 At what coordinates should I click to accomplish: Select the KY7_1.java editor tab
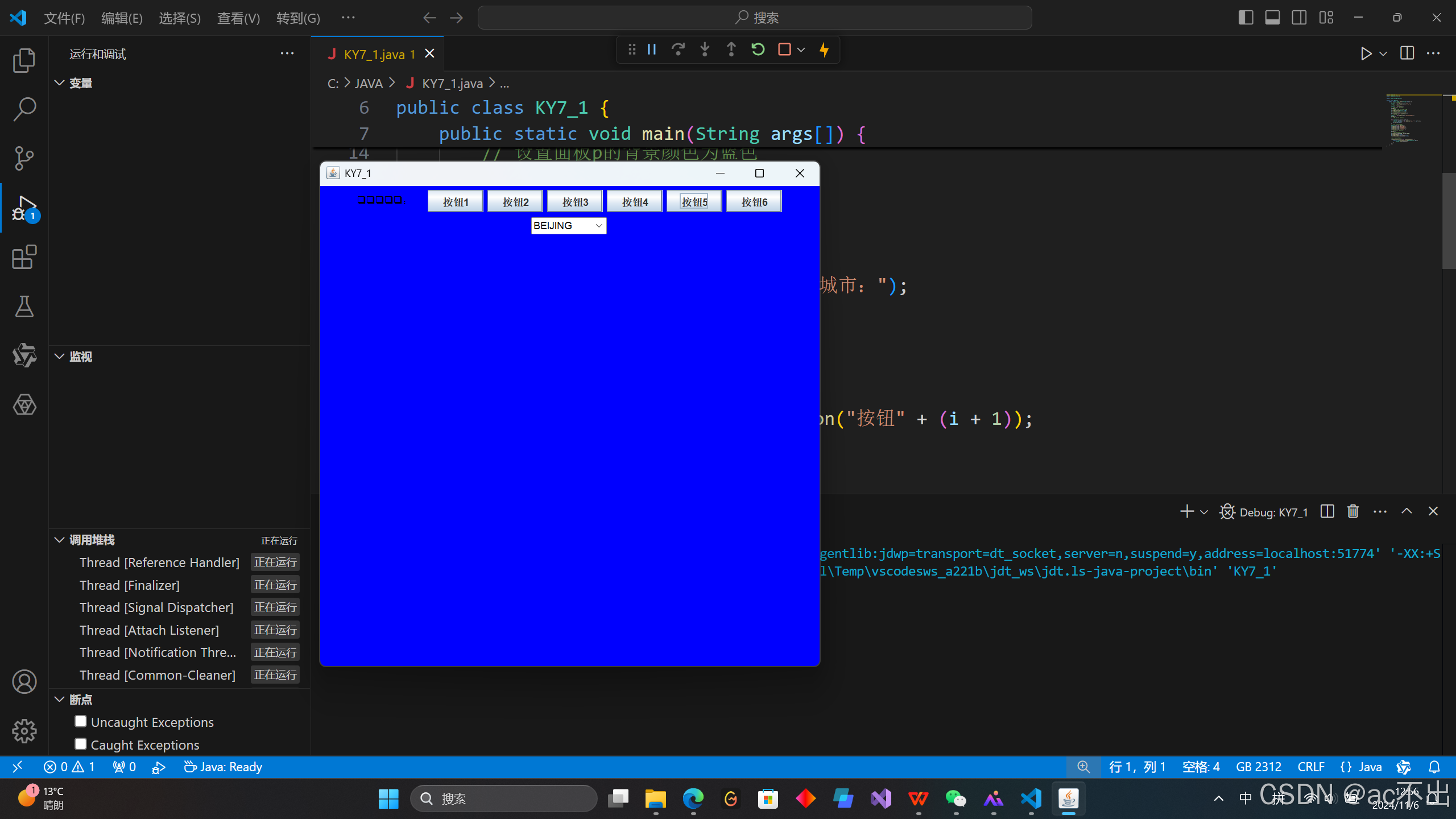click(374, 54)
